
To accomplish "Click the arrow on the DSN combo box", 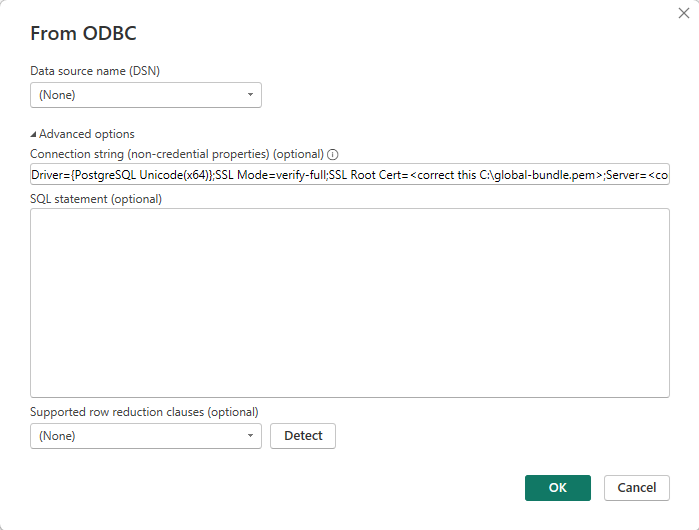I will point(250,95).
